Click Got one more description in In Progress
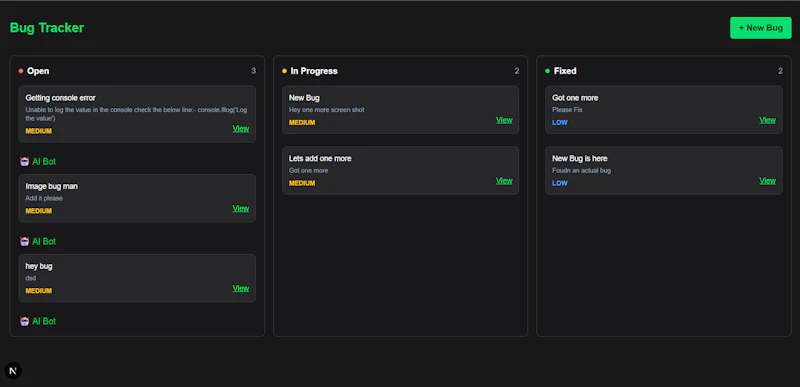The width and height of the screenshot is (800, 387). pyautogui.click(x=308, y=170)
